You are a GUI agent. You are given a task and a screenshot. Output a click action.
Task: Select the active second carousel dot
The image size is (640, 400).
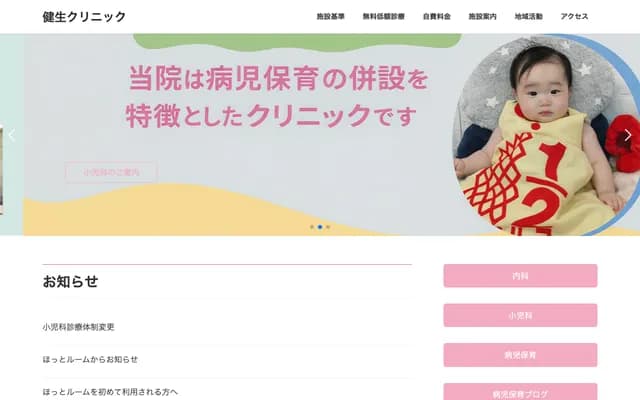(320, 227)
